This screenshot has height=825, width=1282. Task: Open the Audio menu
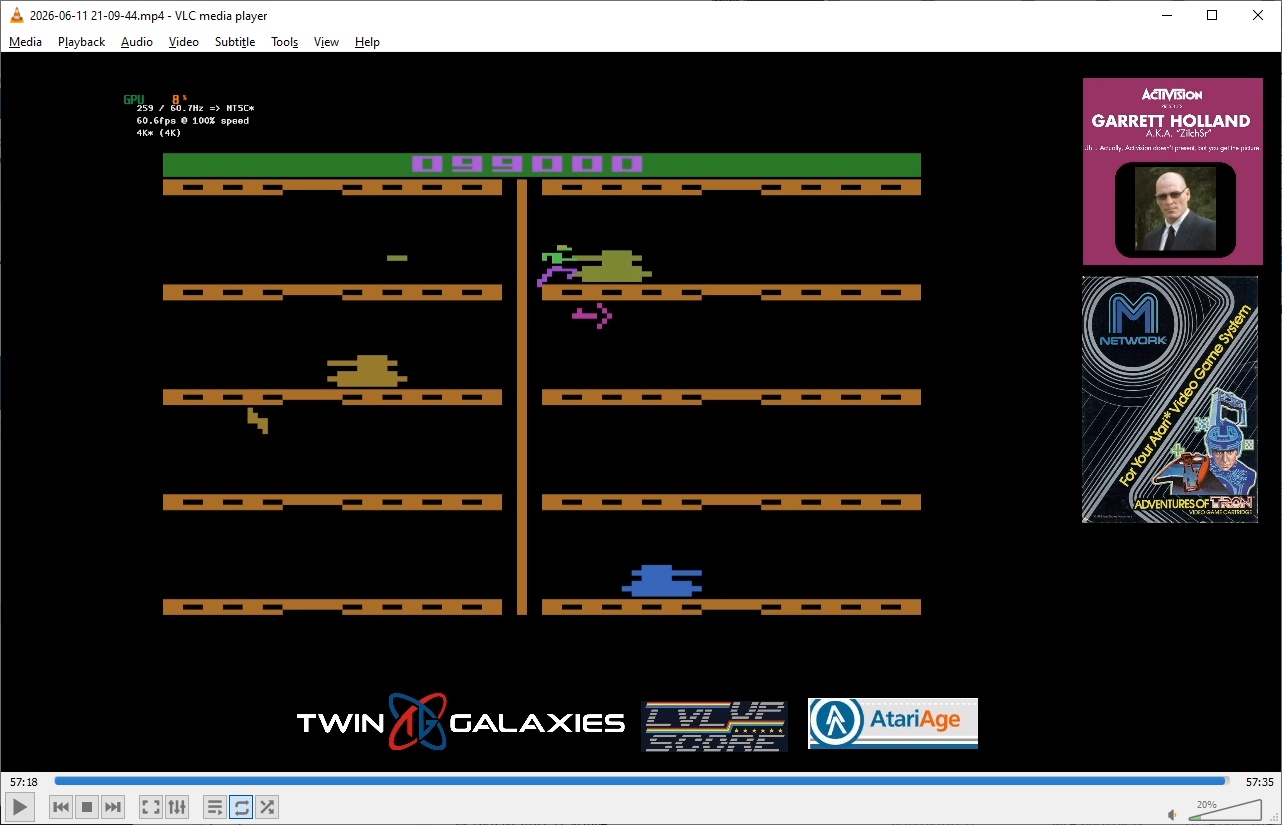[137, 42]
